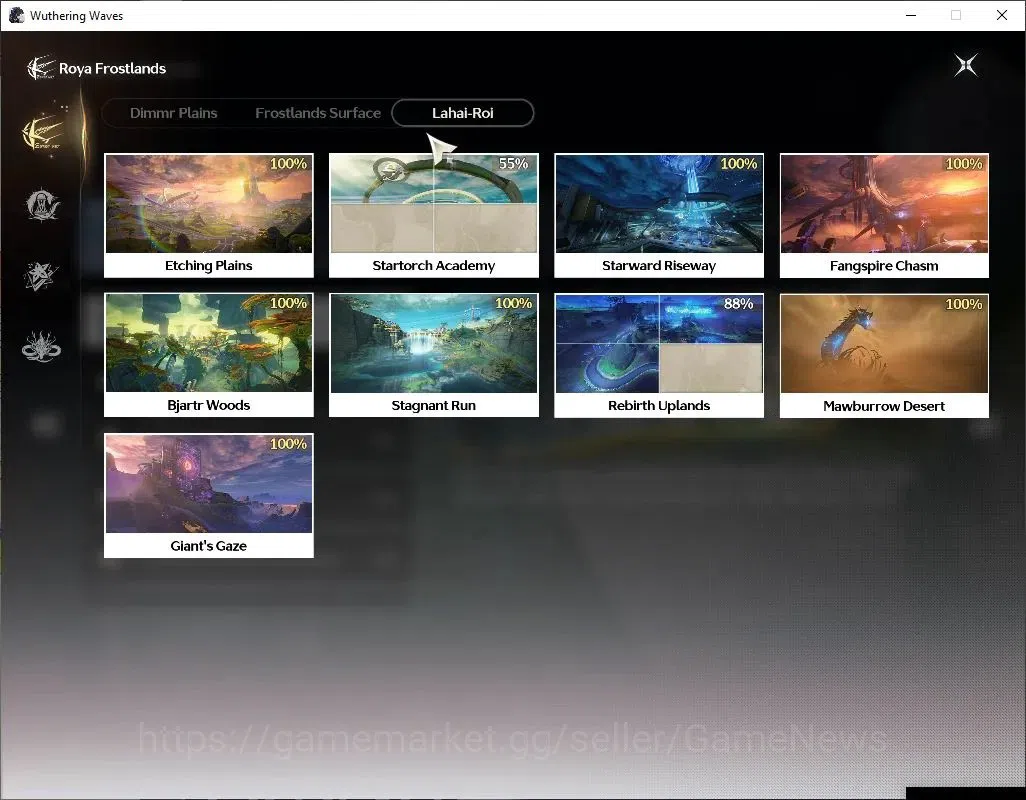The width and height of the screenshot is (1026, 800).
Task: Click the Giant's Gaze label
Action: (209, 546)
